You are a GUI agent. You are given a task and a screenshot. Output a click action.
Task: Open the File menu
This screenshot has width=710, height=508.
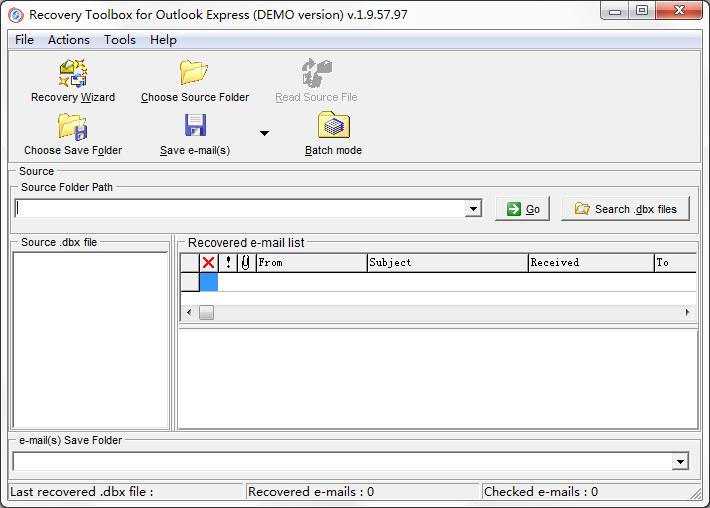[x=24, y=40]
